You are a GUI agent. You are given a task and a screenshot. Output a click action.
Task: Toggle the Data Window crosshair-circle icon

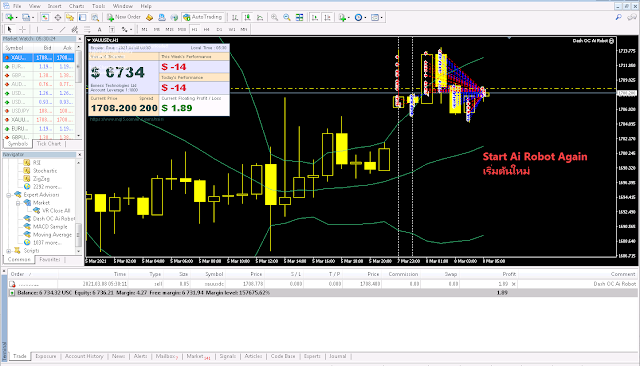(x=58, y=17)
